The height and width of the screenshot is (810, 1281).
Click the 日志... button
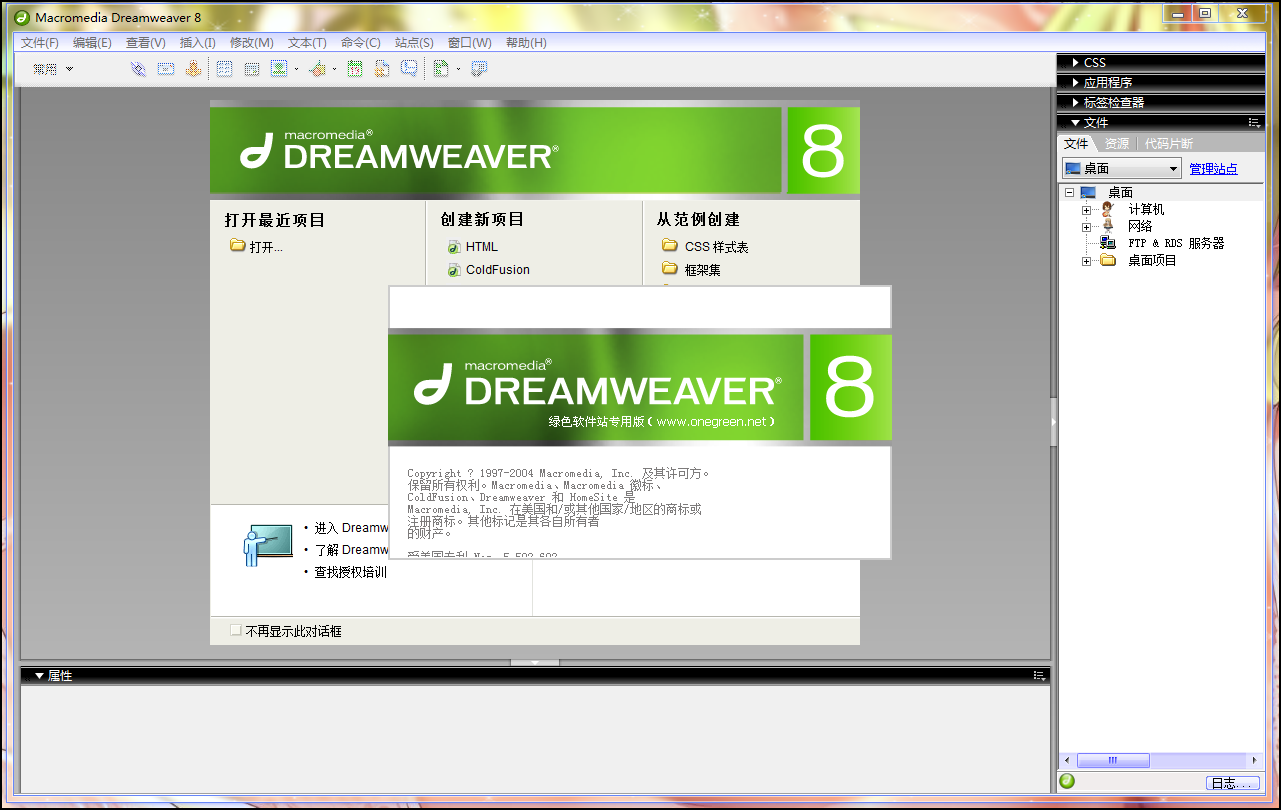(1226, 783)
